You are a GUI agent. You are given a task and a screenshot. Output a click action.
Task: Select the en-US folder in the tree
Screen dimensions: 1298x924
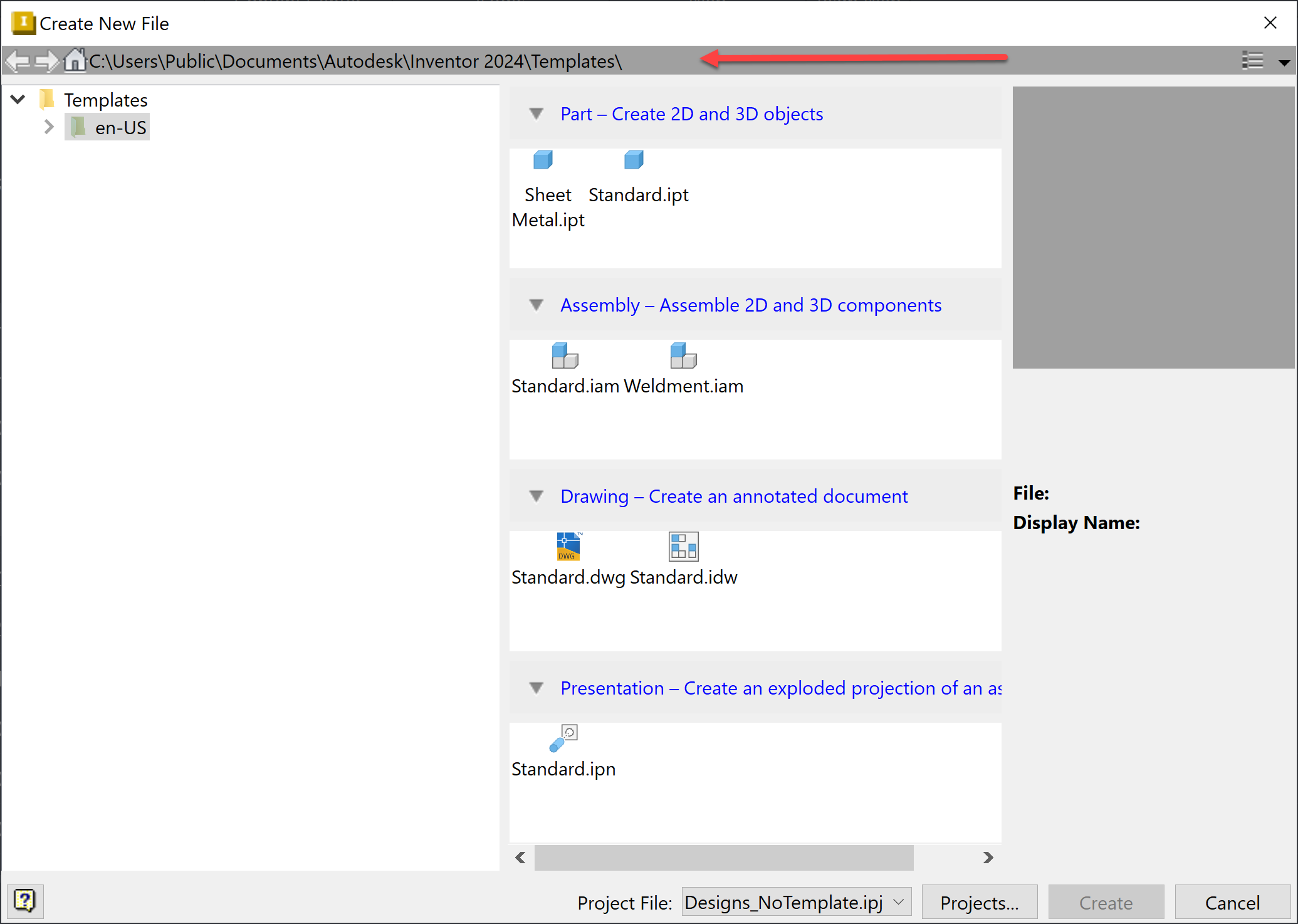[122, 127]
